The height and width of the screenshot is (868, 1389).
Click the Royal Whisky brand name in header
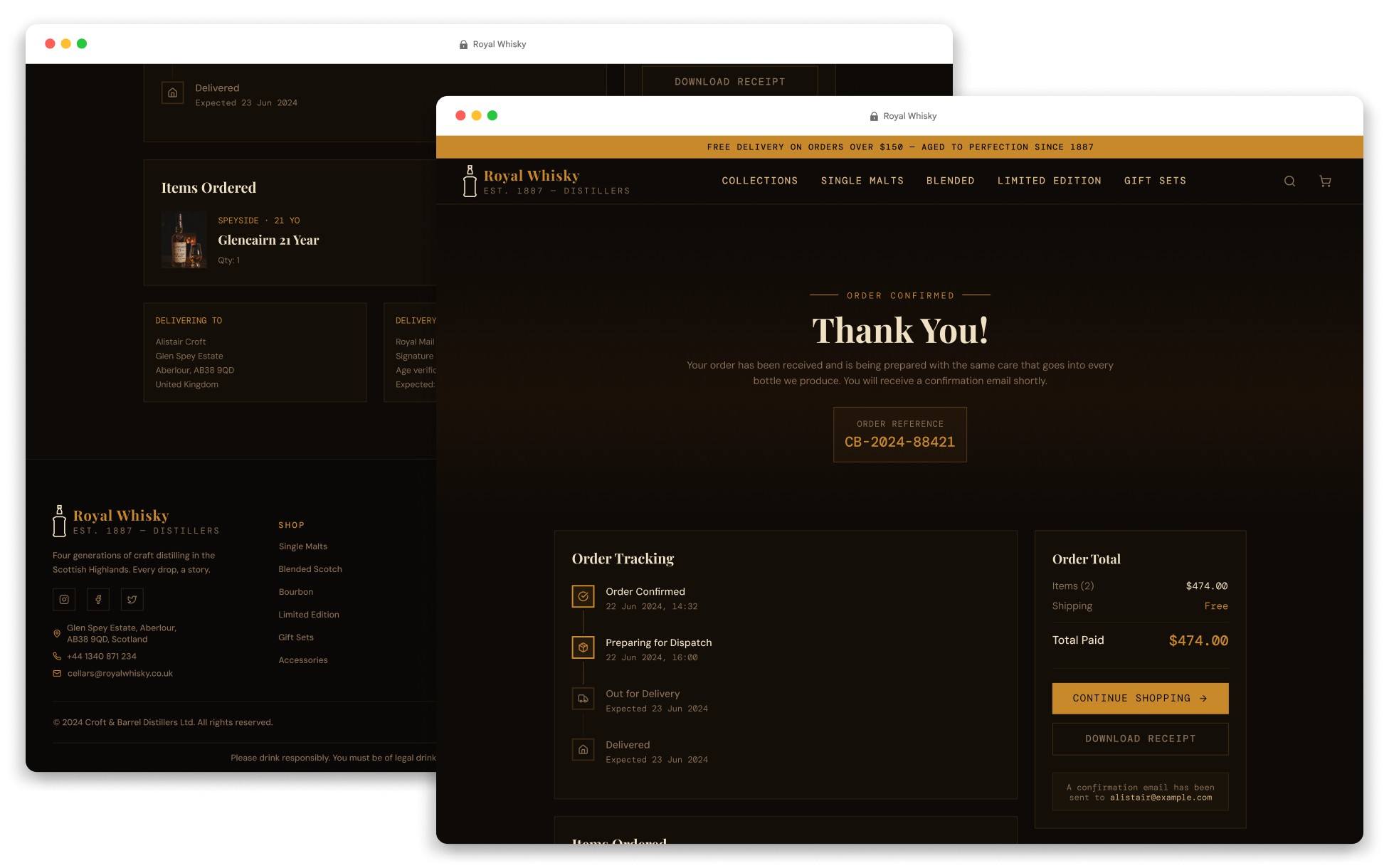[532, 176]
